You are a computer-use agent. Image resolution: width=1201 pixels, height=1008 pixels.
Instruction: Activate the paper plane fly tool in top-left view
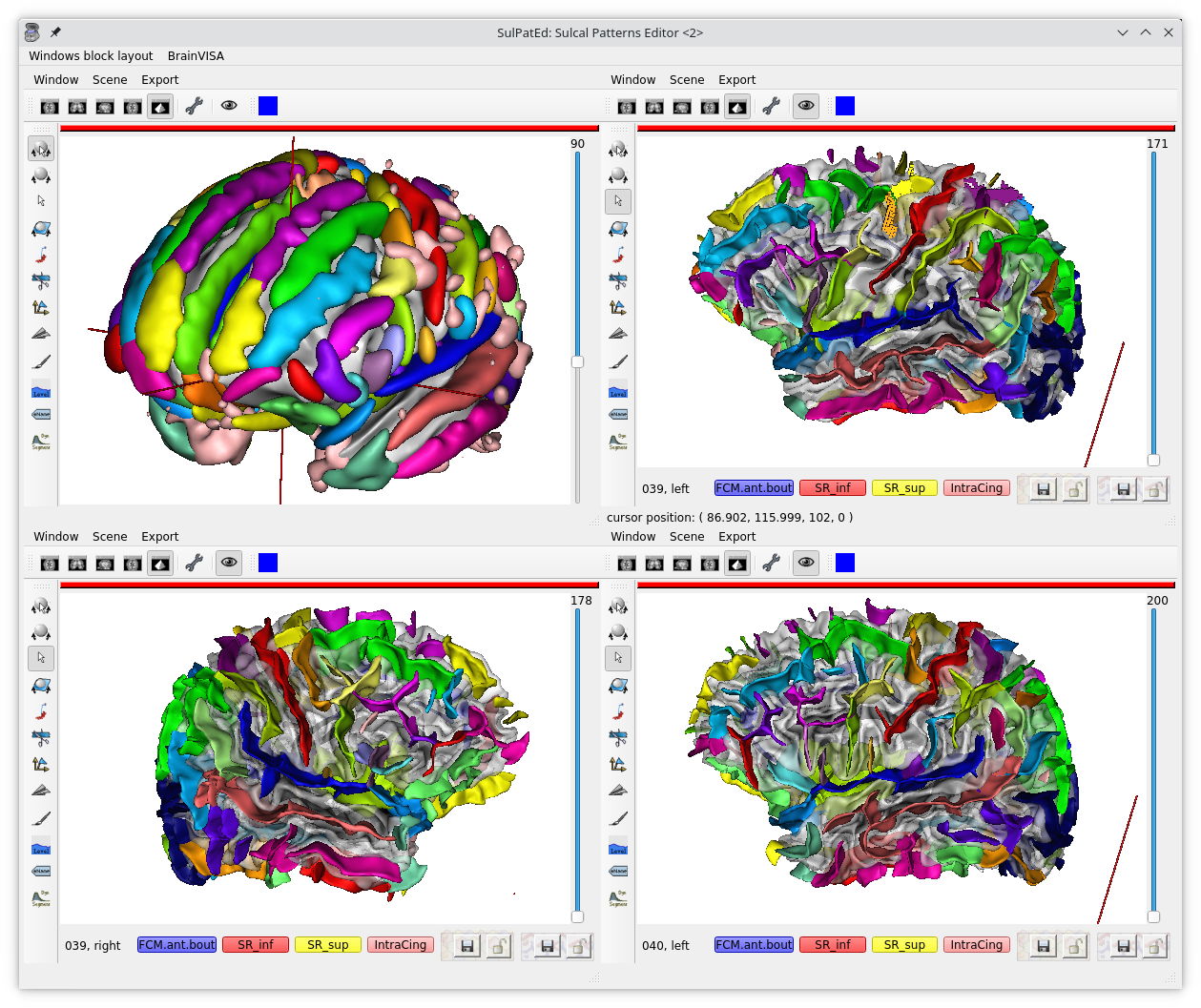tap(41, 334)
